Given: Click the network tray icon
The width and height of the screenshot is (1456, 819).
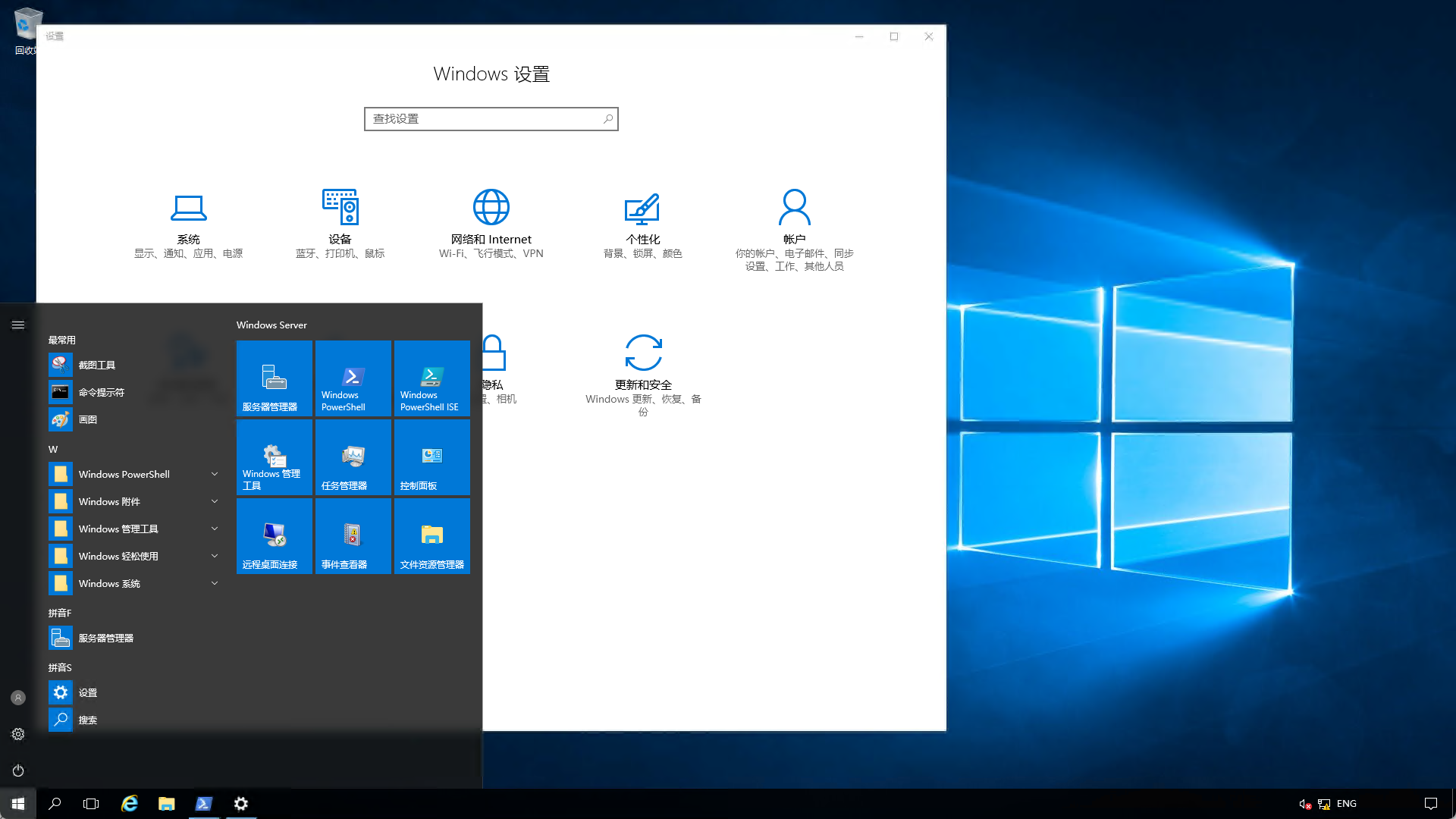Looking at the screenshot, I should [1324, 804].
